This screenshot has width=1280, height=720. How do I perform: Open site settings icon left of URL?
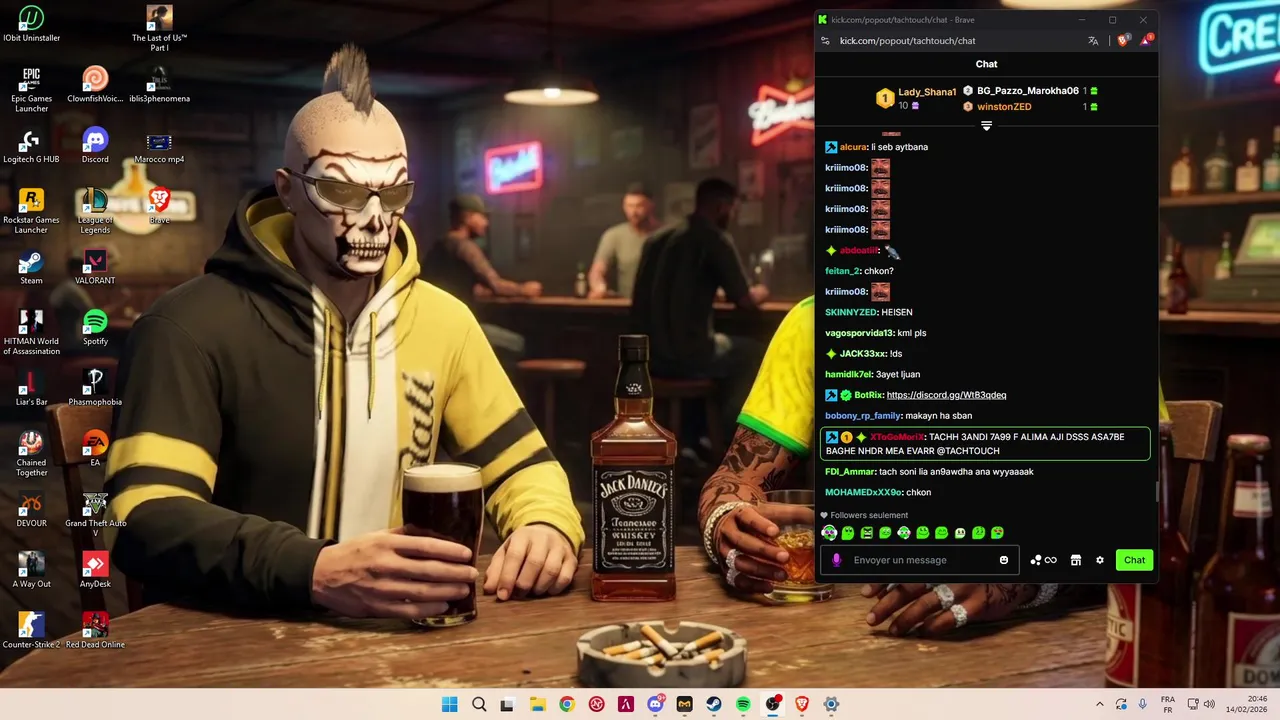[825, 41]
